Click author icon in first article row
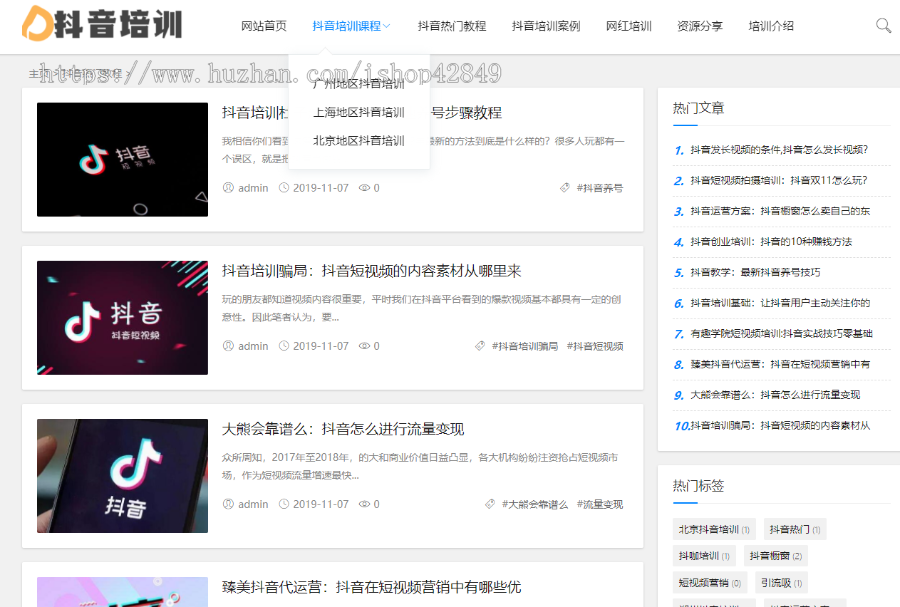This screenshot has width=900, height=607. pyautogui.click(x=228, y=188)
